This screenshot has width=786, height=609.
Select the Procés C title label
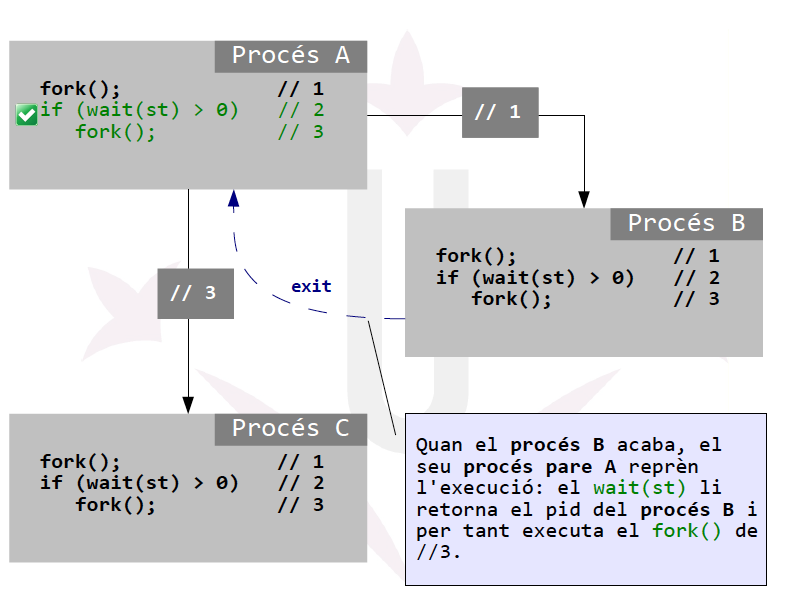click(290, 429)
